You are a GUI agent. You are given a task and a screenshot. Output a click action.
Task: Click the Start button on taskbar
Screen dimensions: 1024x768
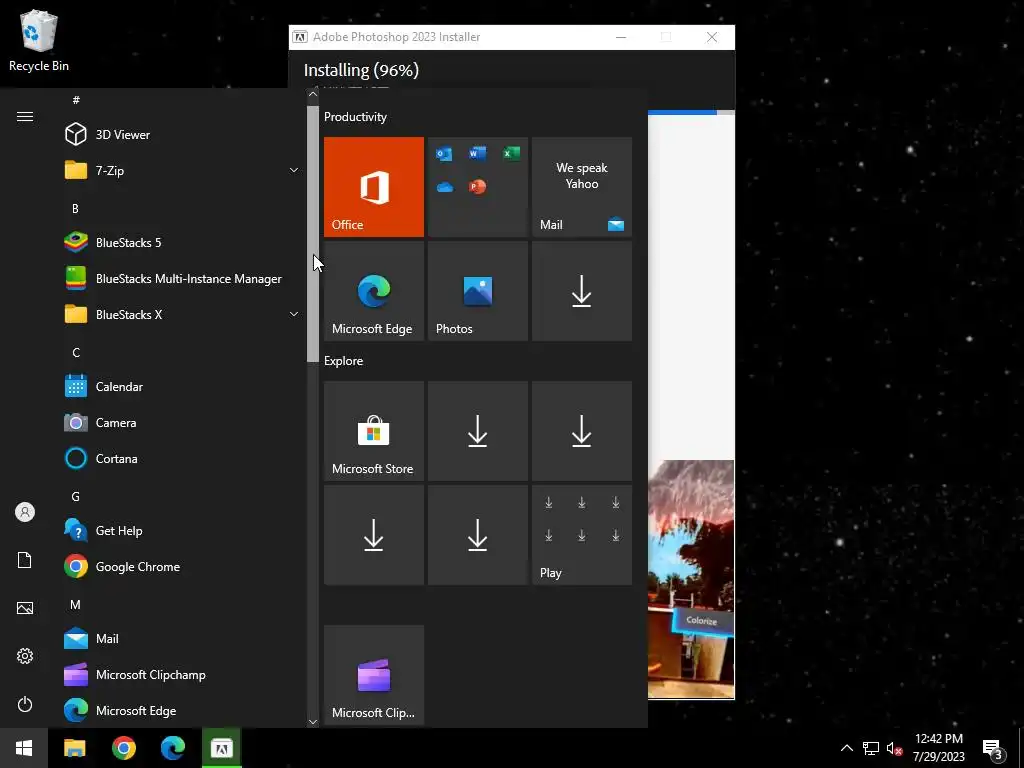(24, 748)
